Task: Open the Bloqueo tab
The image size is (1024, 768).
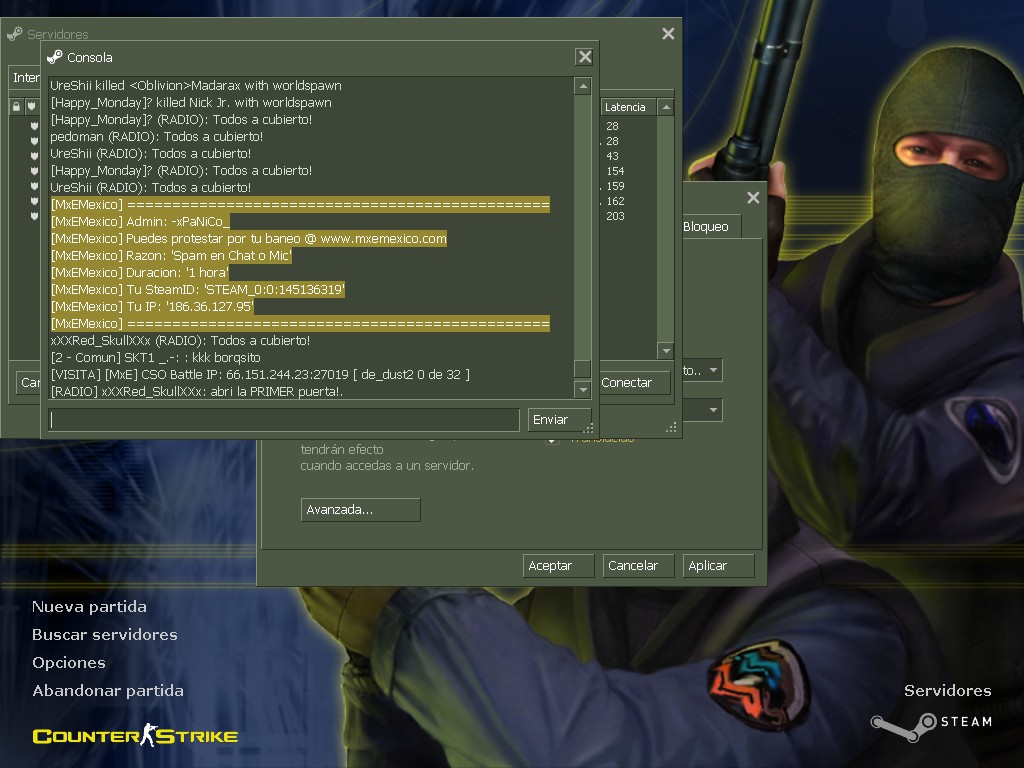Action: [x=711, y=227]
